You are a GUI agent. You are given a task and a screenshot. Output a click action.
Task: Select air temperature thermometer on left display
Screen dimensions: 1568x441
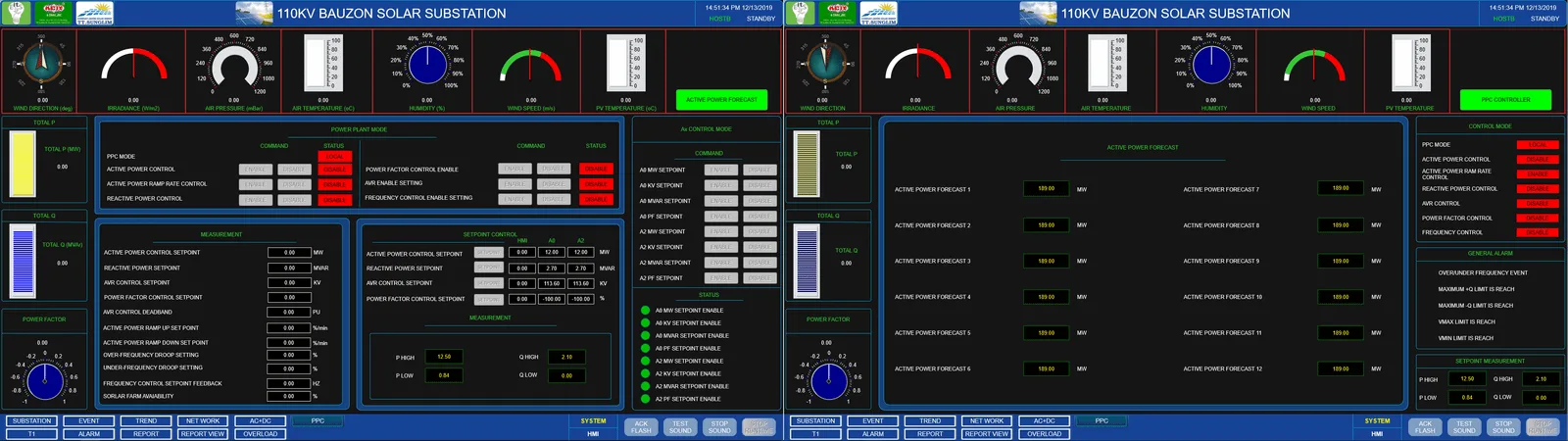click(322, 63)
